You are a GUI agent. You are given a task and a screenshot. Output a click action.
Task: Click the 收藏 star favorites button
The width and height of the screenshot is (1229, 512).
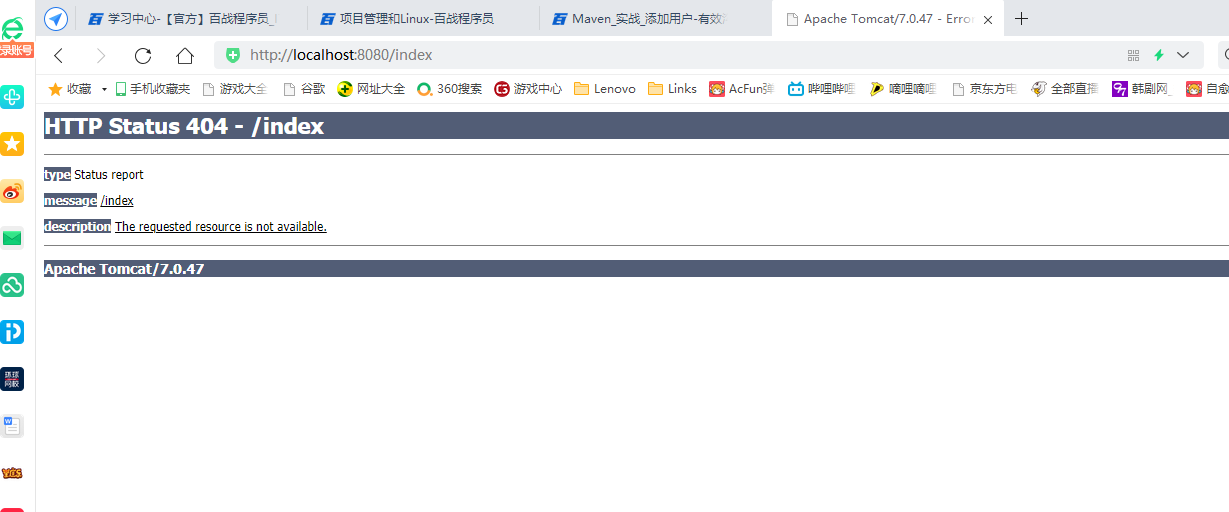click(x=70, y=89)
